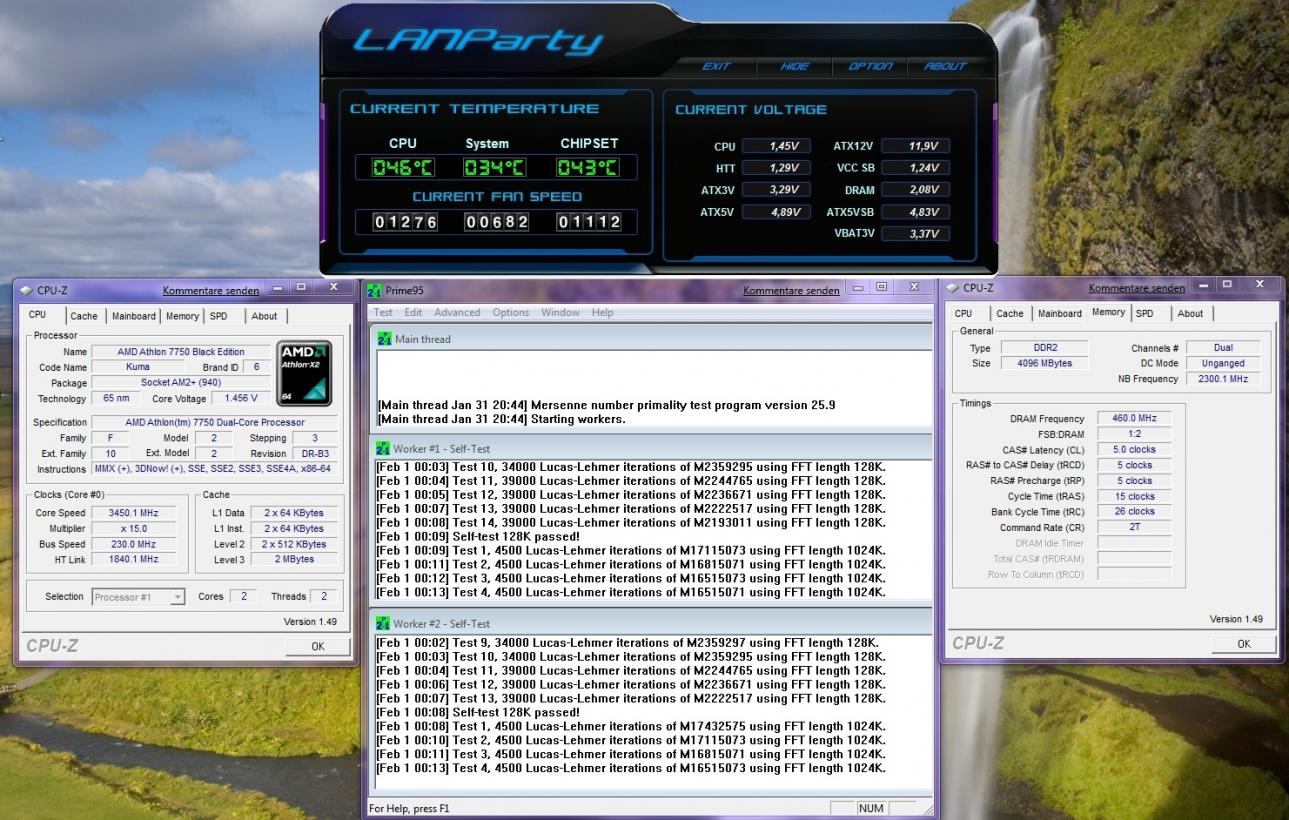Expand the Processor #1 selection dropdown
The image size is (1289, 820).
[177, 597]
